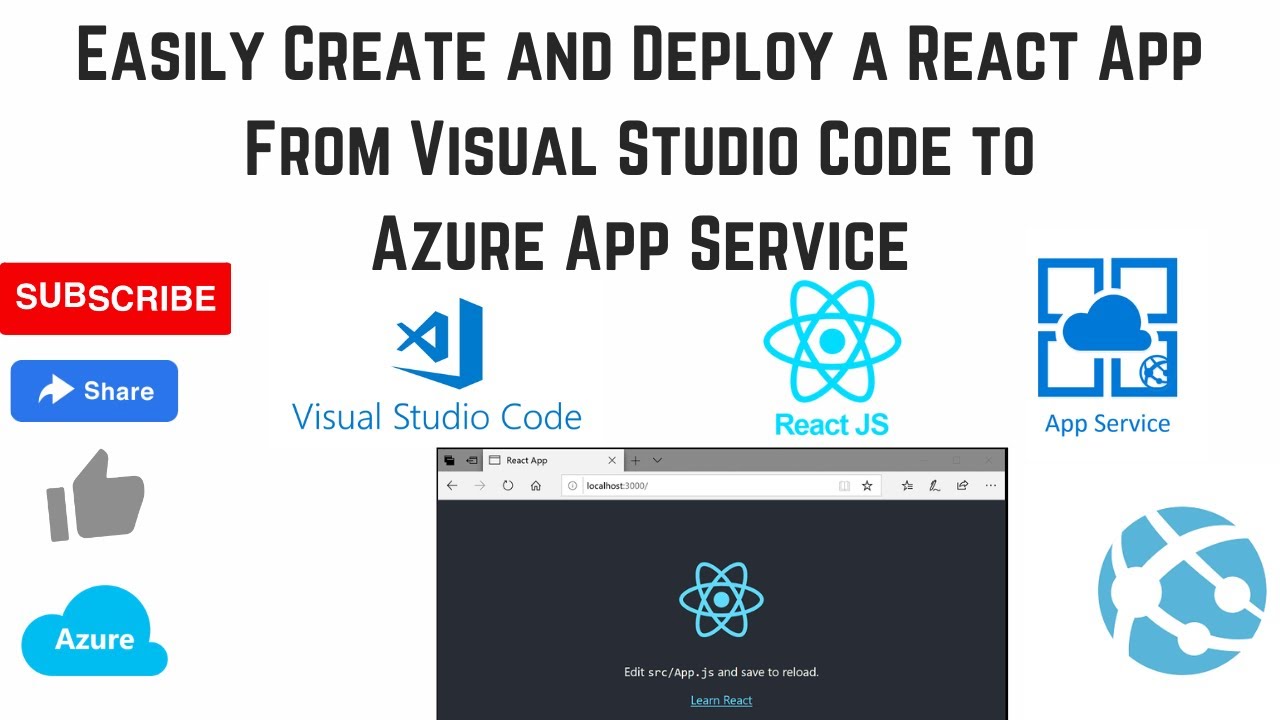Click the Azure web app globe icon
The image size is (1280, 720).
(x=1181, y=592)
